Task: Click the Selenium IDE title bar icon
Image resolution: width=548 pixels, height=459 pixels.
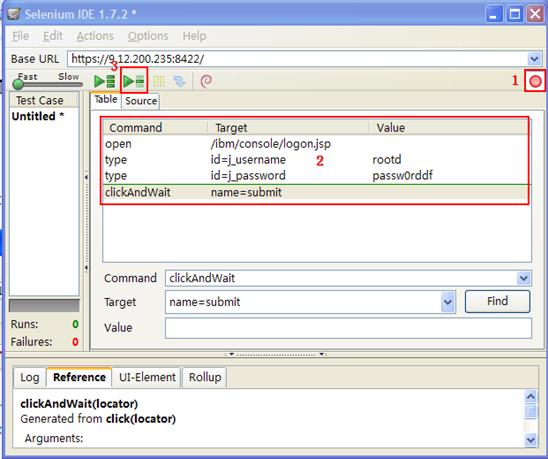Action: (x=14, y=14)
